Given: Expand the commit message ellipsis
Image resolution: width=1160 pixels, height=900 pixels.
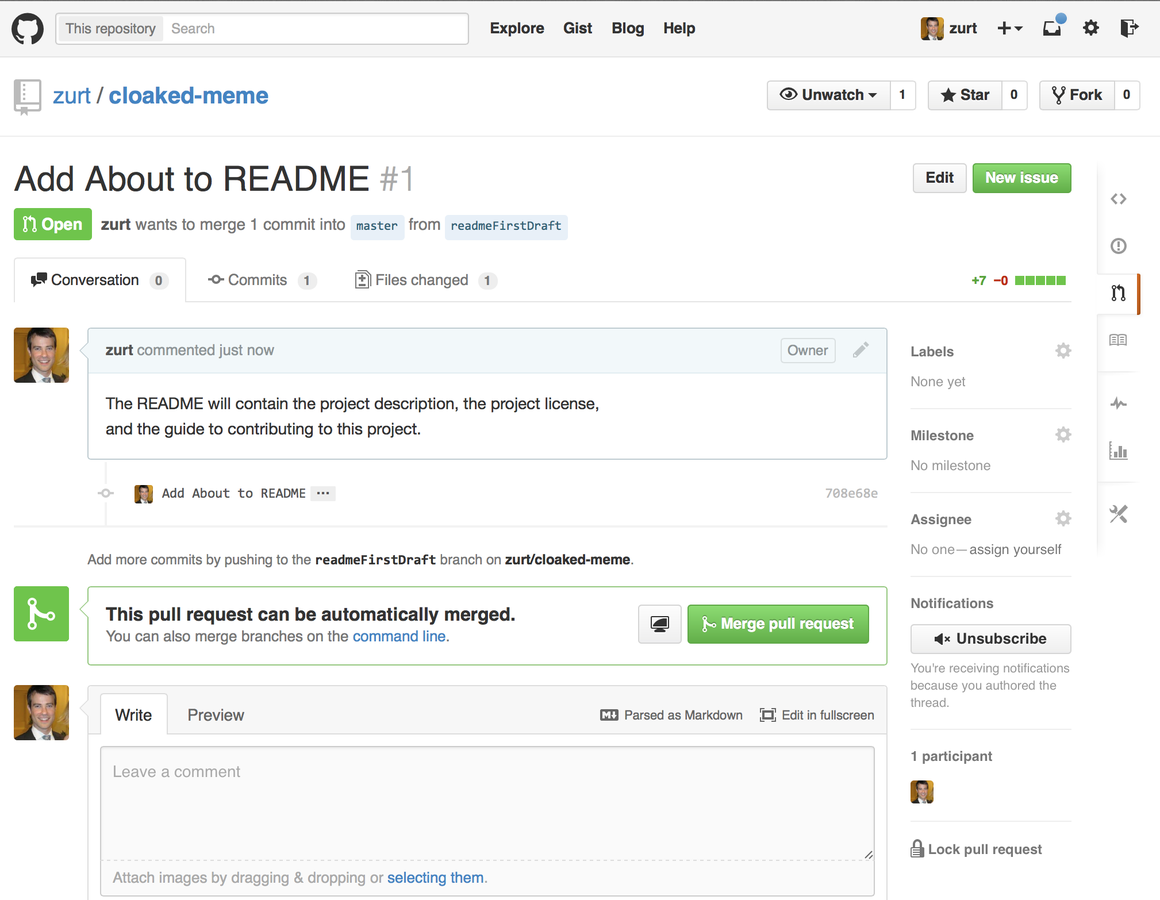Looking at the screenshot, I should [x=323, y=493].
